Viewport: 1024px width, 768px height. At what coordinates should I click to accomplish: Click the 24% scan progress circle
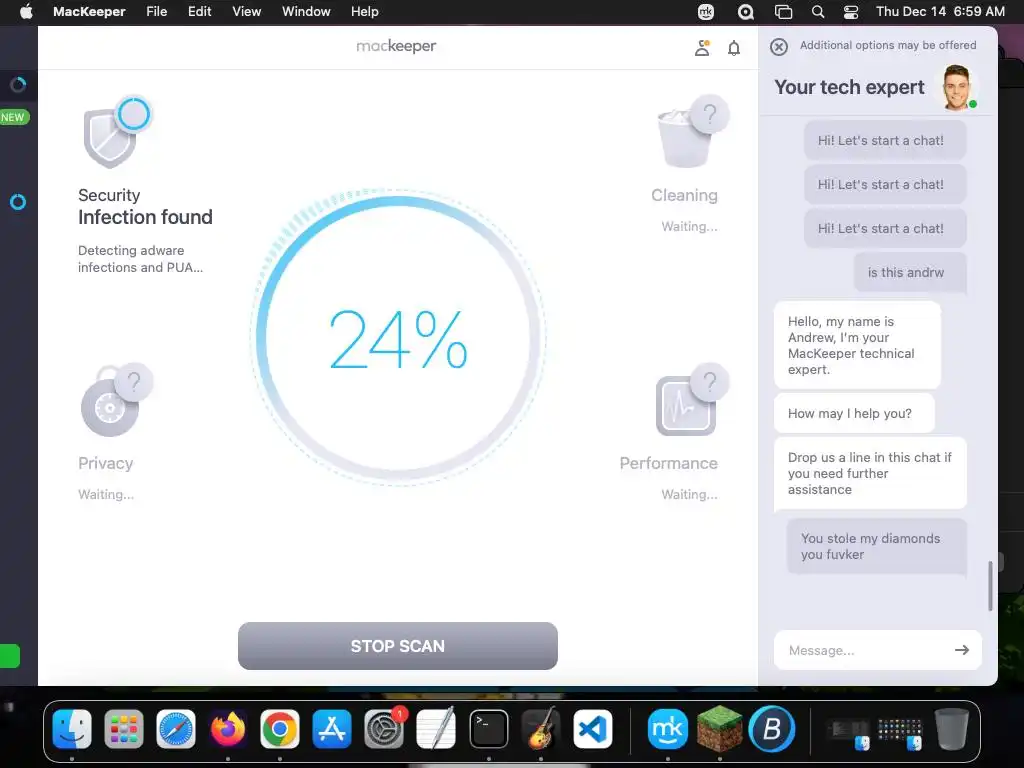tap(398, 338)
